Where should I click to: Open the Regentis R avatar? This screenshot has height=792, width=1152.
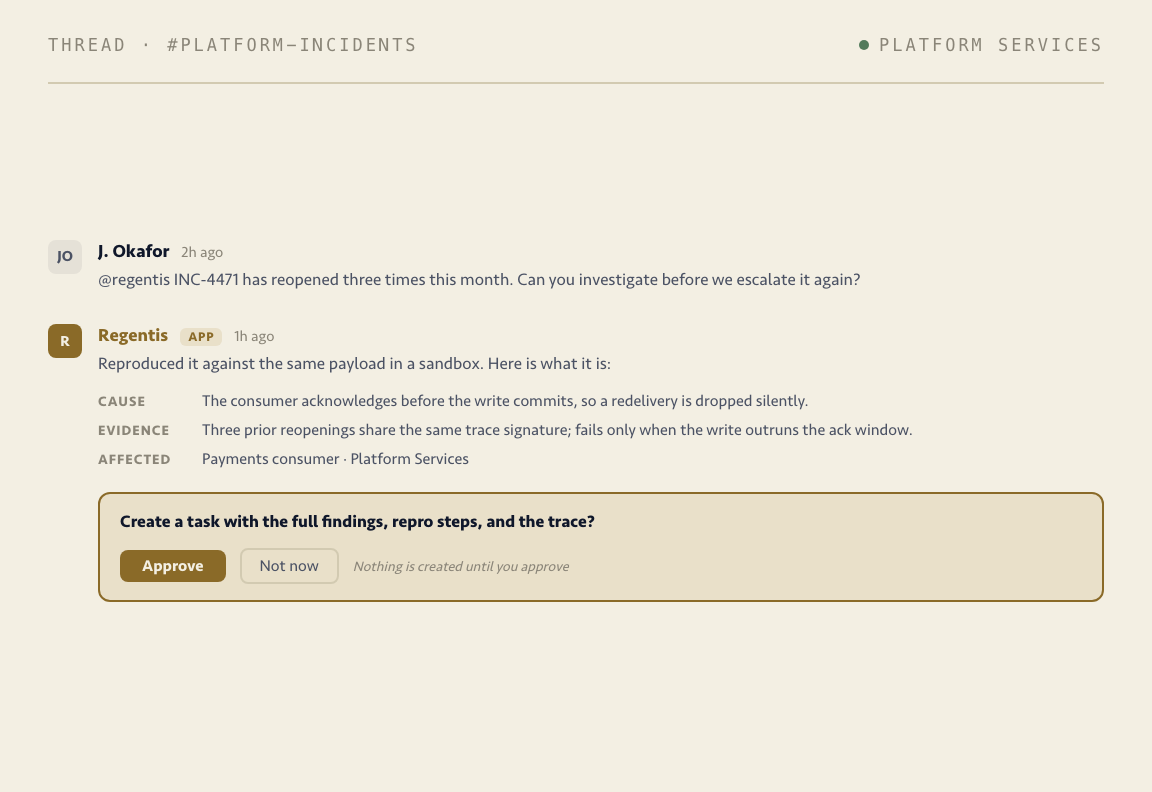tap(65, 341)
